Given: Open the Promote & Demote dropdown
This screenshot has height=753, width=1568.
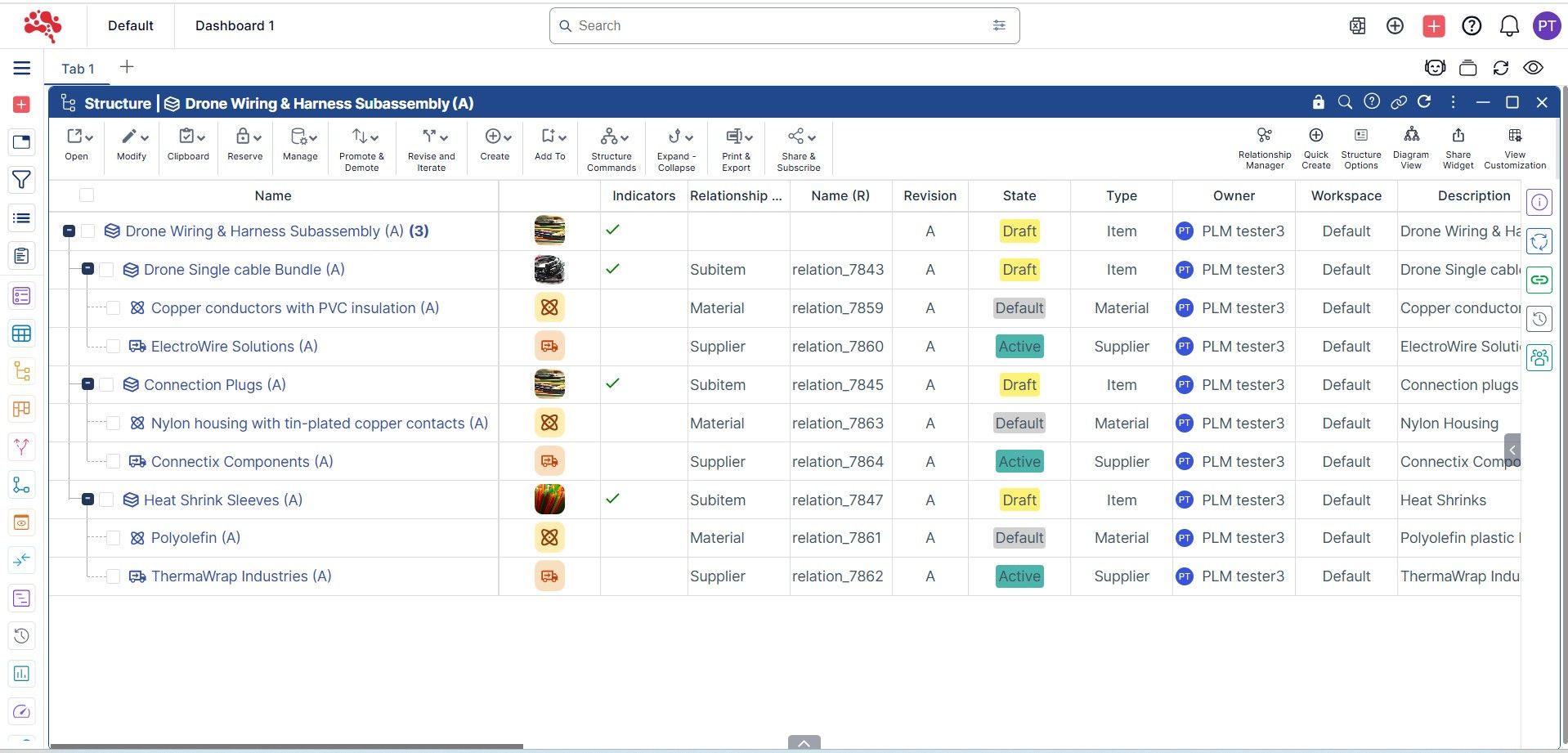Looking at the screenshot, I should click(x=361, y=147).
